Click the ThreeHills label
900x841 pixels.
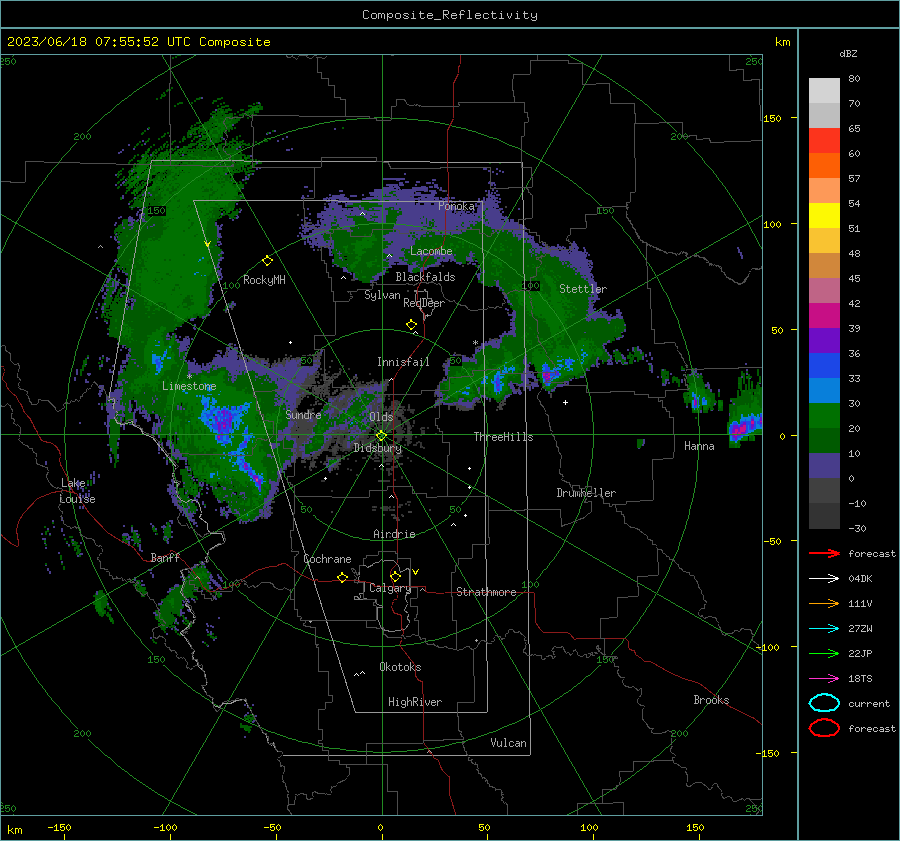503,437
